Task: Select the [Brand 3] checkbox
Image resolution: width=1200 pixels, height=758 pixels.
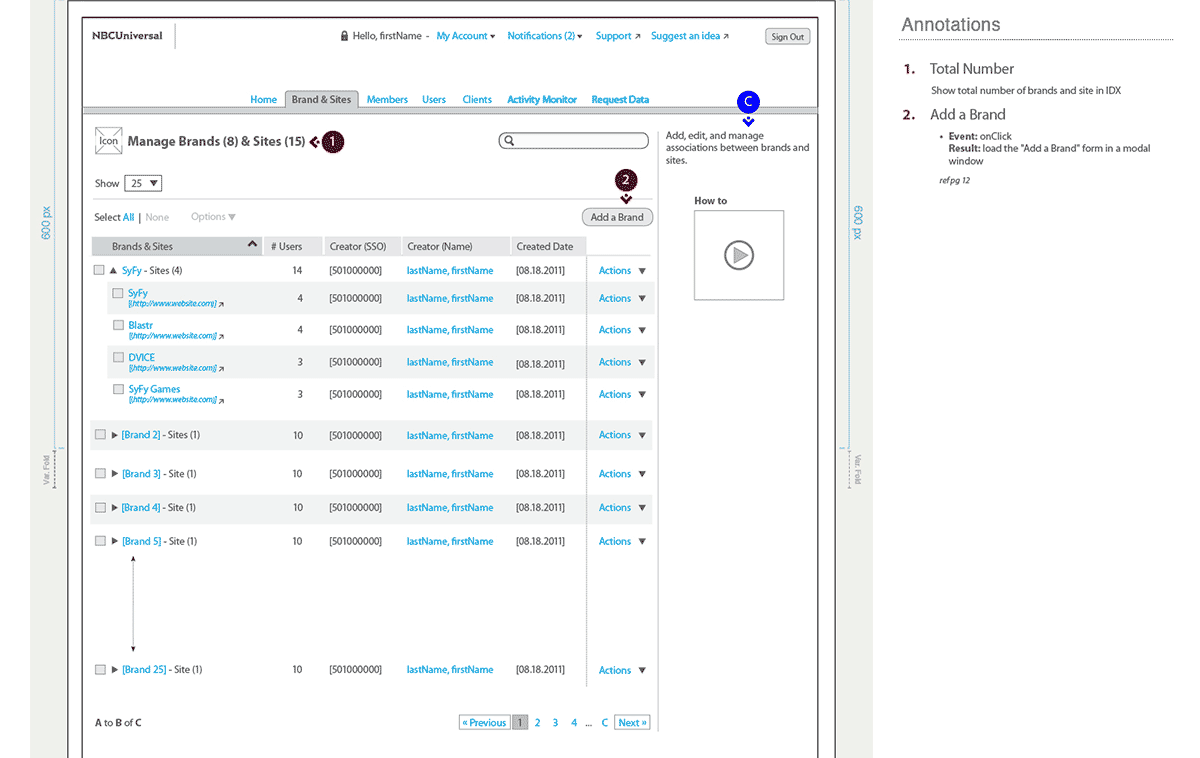Action: tap(100, 473)
